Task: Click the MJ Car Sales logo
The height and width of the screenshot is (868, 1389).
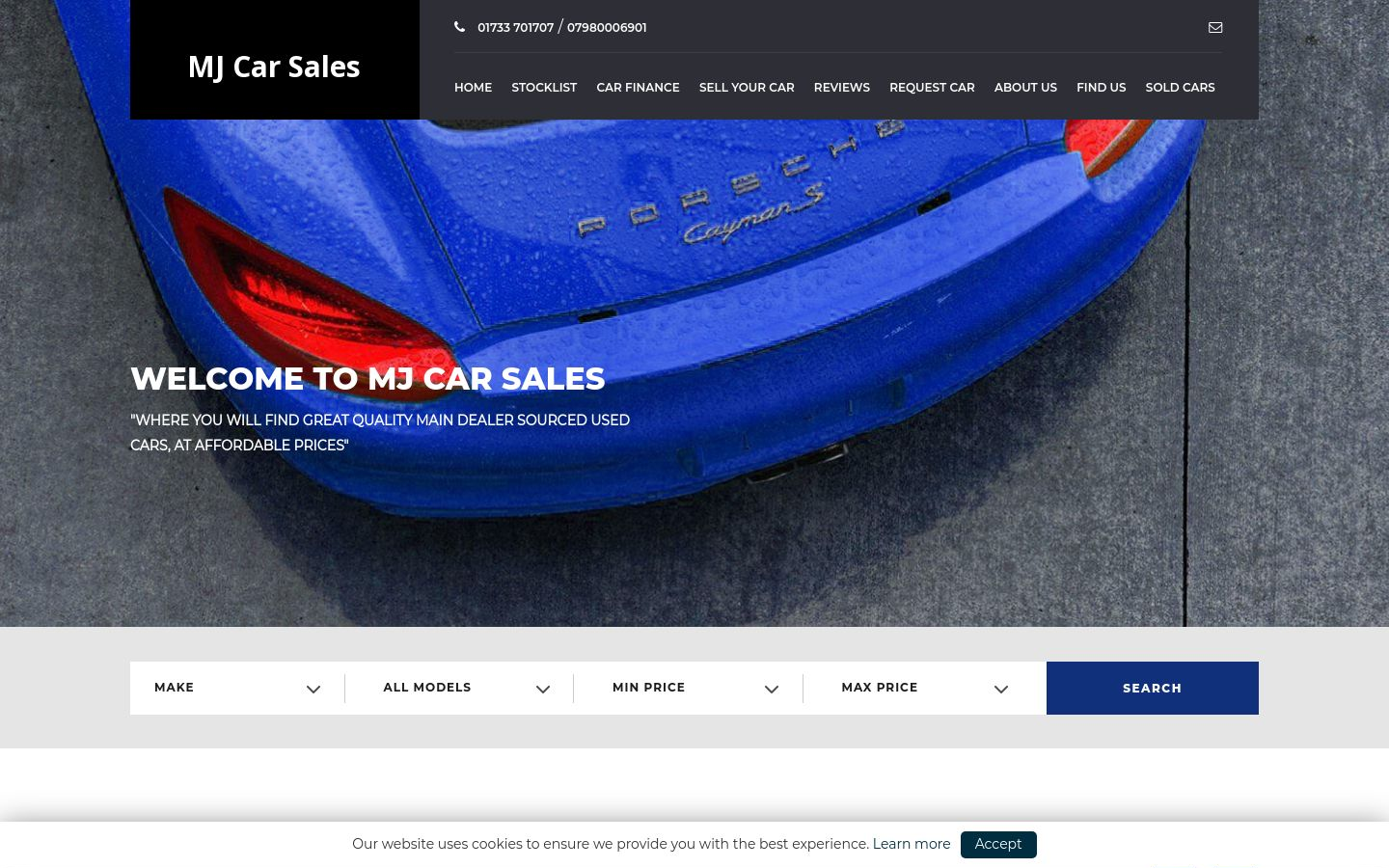Action: click(x=274, y=67)
